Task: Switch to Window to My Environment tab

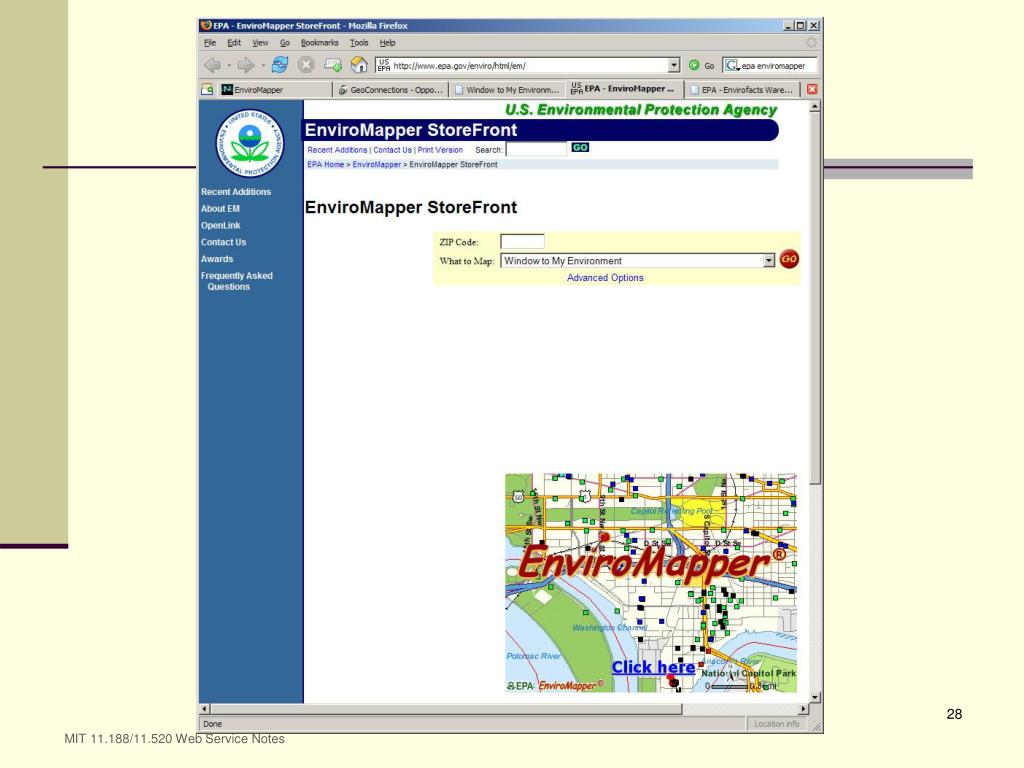Action: pos(507,89)
